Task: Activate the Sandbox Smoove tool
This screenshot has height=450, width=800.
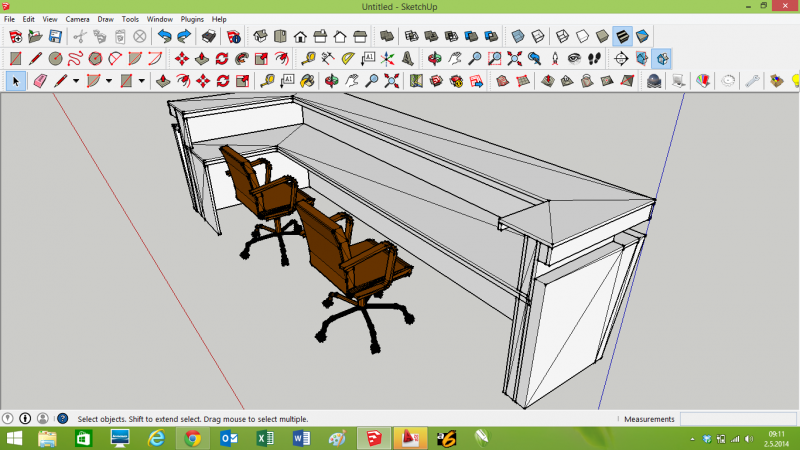Action: pos(548,81)
